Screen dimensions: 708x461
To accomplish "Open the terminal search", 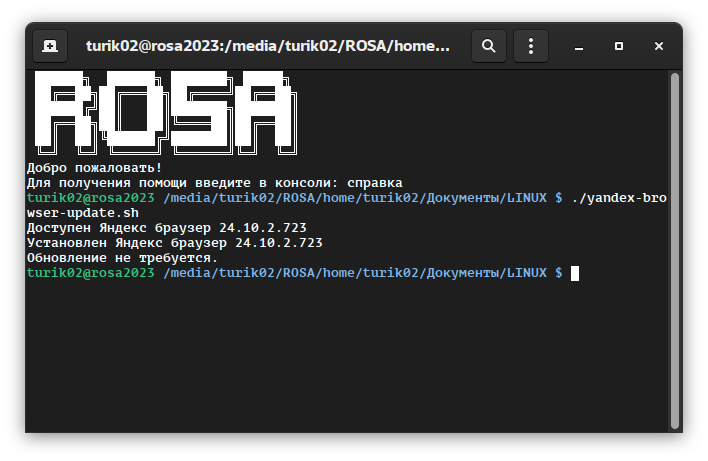I will click(489, 46).
